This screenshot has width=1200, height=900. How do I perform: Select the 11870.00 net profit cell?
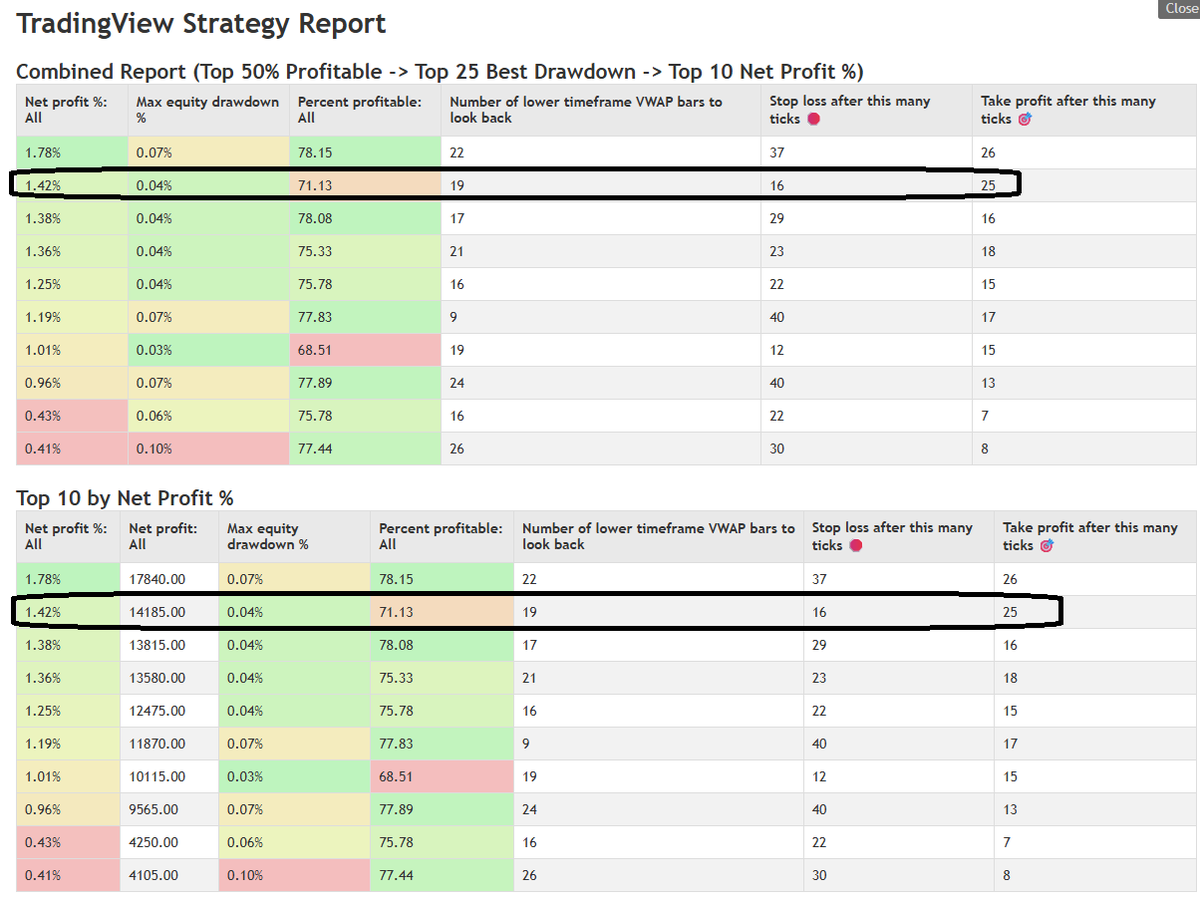pos(169,744)
